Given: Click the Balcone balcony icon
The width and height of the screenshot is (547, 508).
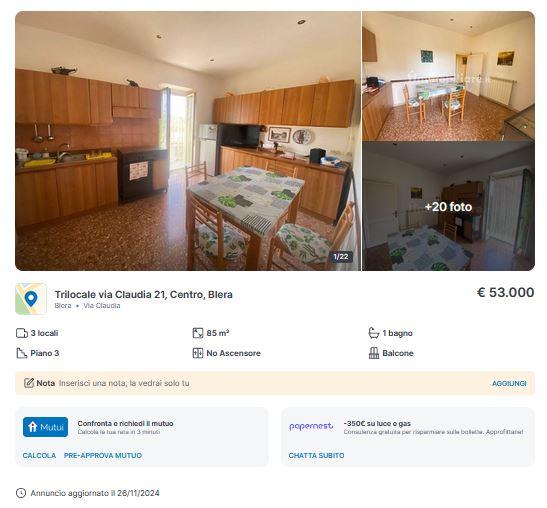Looking at the screenshot, I should coord(374,353).
